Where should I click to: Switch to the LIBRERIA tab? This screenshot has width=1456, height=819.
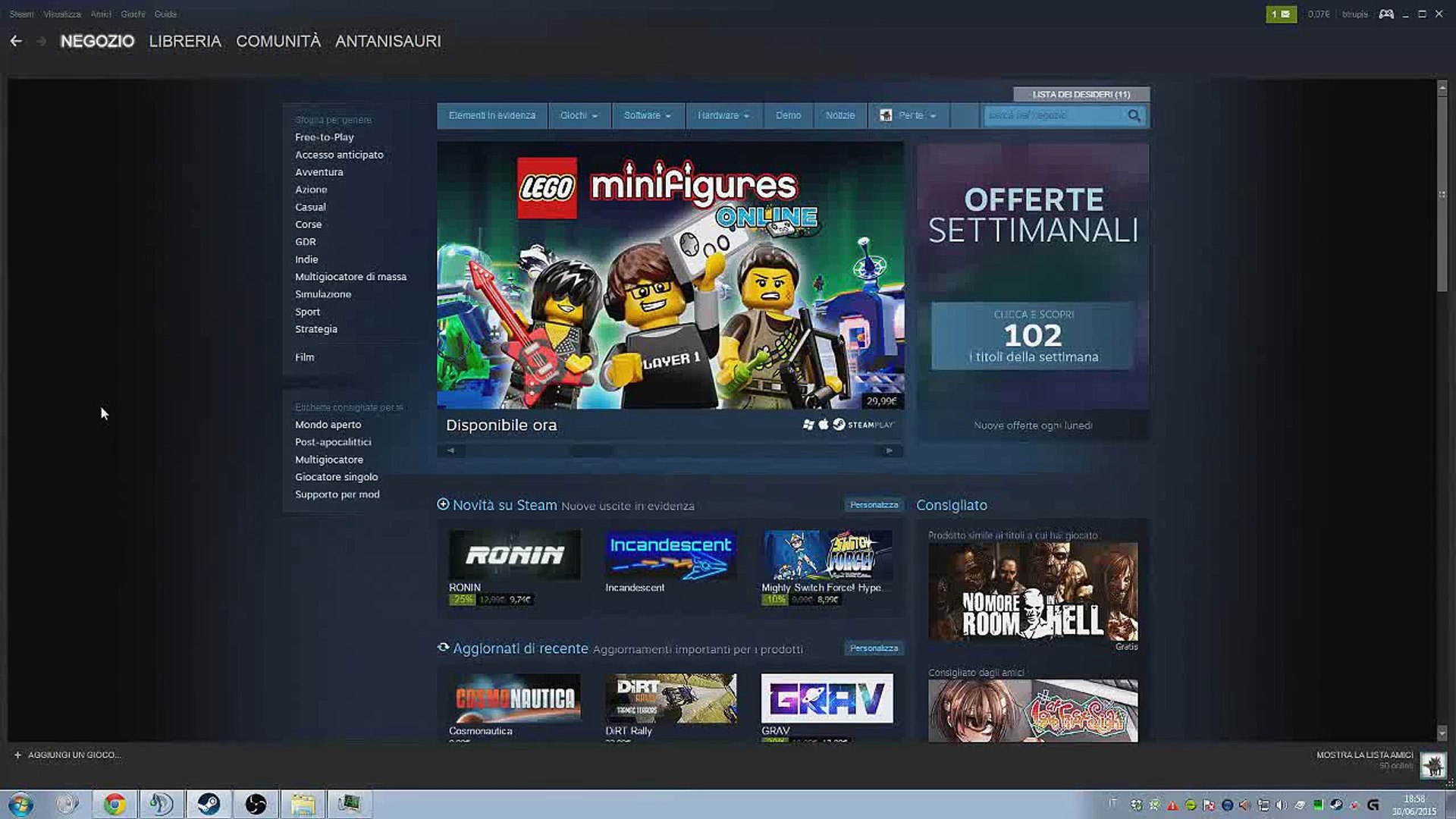185,41
